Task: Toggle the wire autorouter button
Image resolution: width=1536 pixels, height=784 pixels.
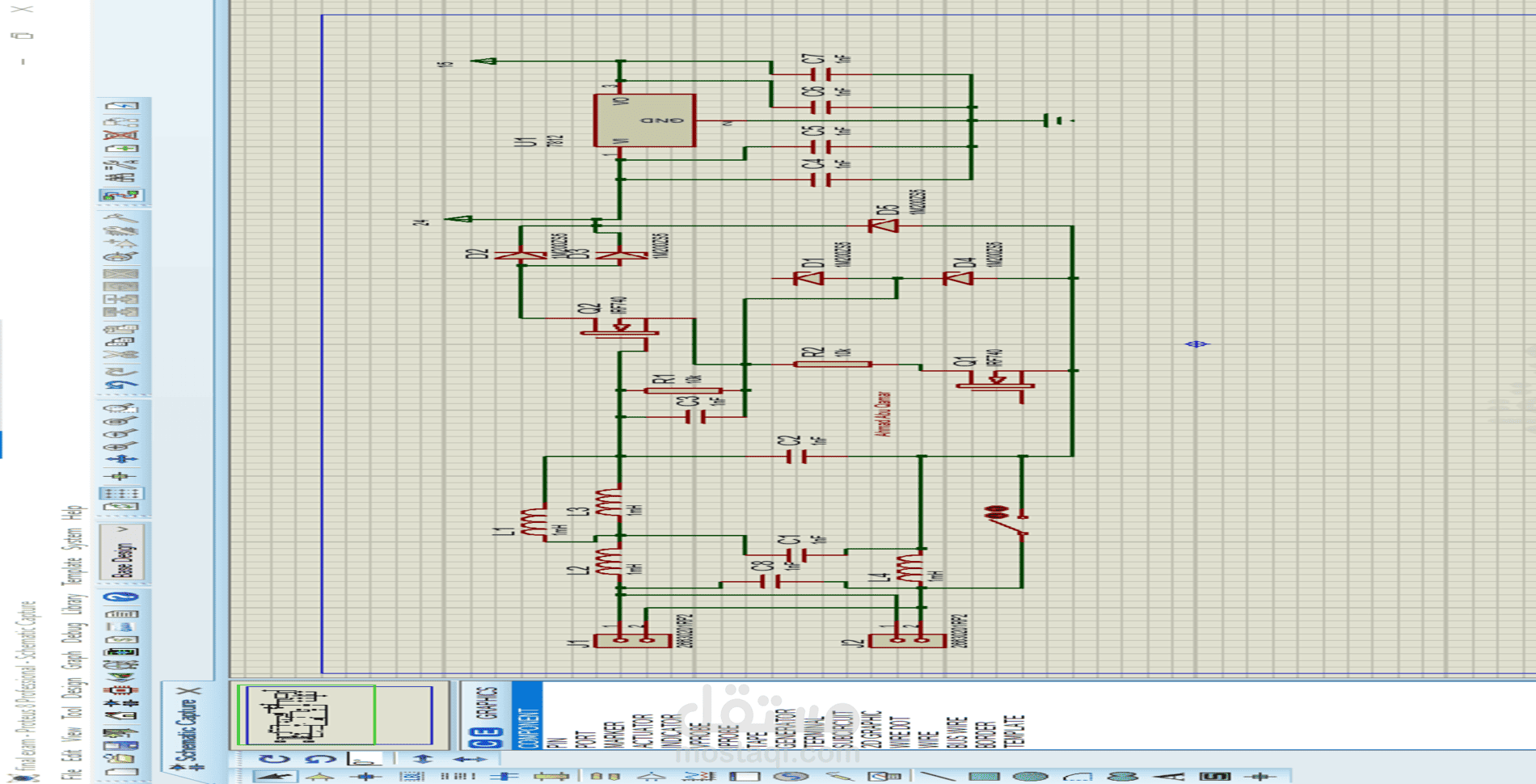Action: coord(122,195)
